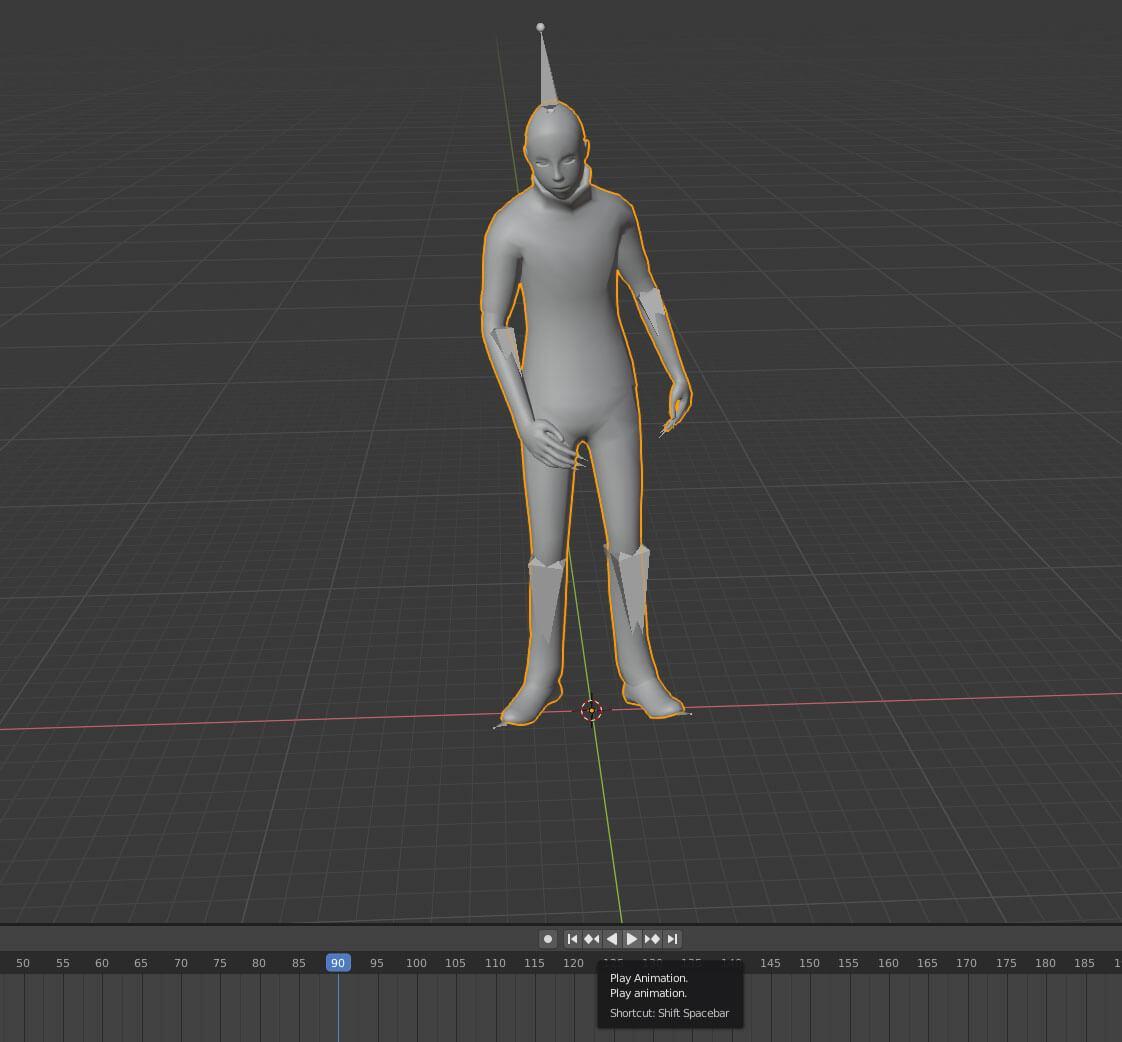Screen dimensions: 1122x1042
Task: Select the play button referenced by the tooltip
Action: 632,938
